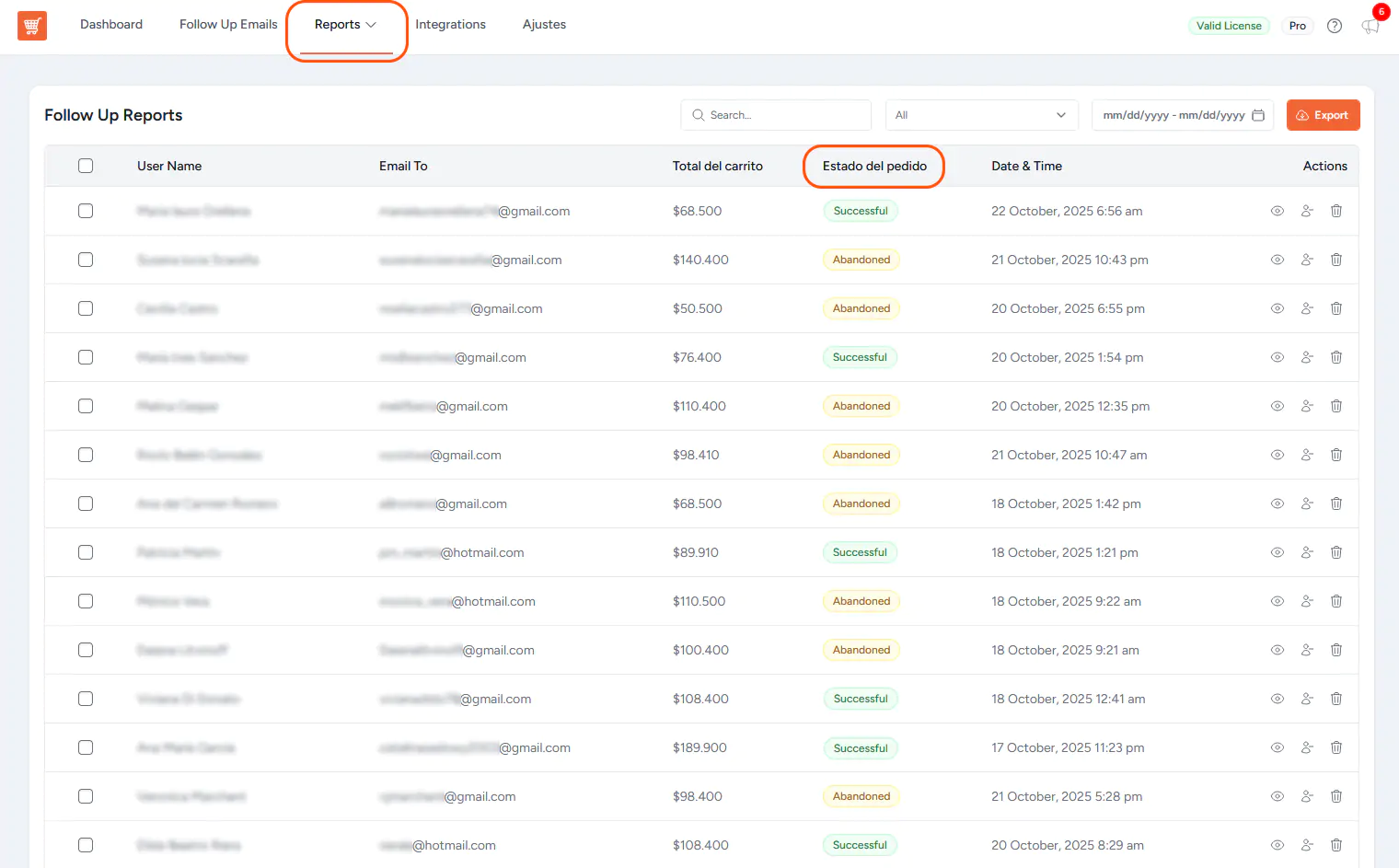Delete the $140.400 report row
Viewport: 1399px width, 868px height.
point(1335,260)
